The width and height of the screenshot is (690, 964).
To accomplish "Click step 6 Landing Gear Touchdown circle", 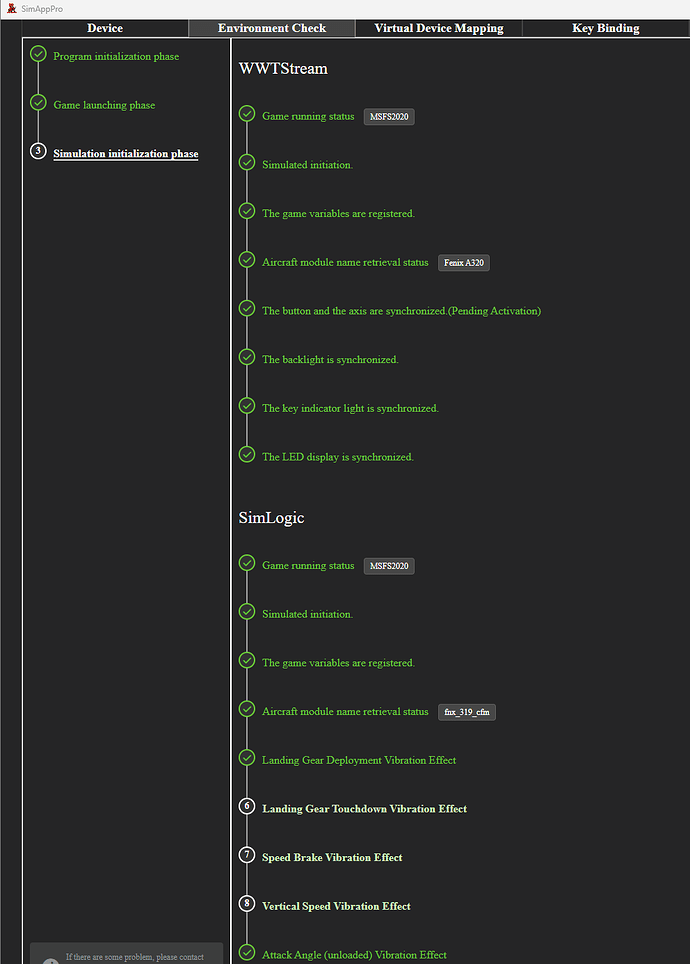I will (247, 806).
